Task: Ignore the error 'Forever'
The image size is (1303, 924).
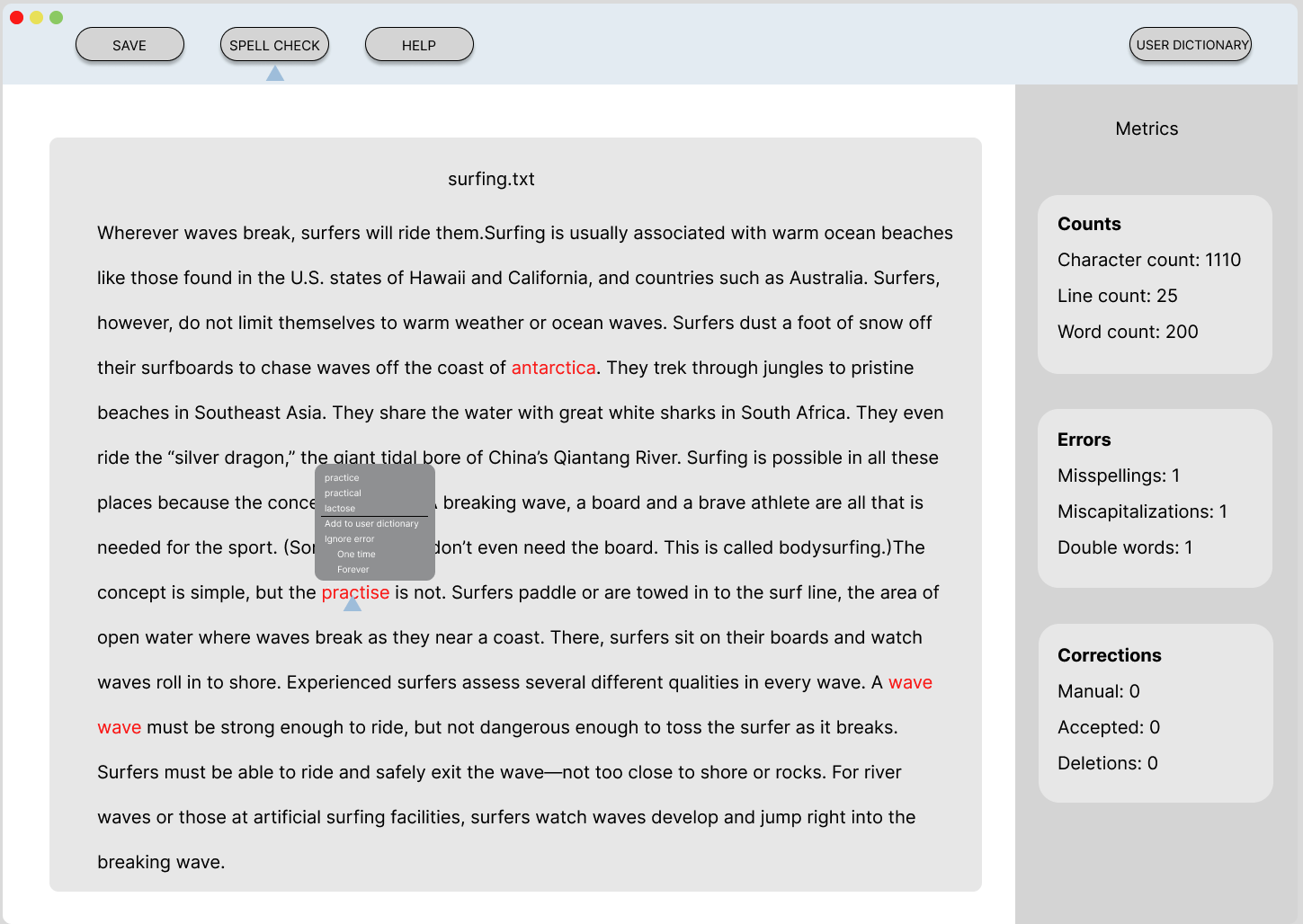Action: 353,570
